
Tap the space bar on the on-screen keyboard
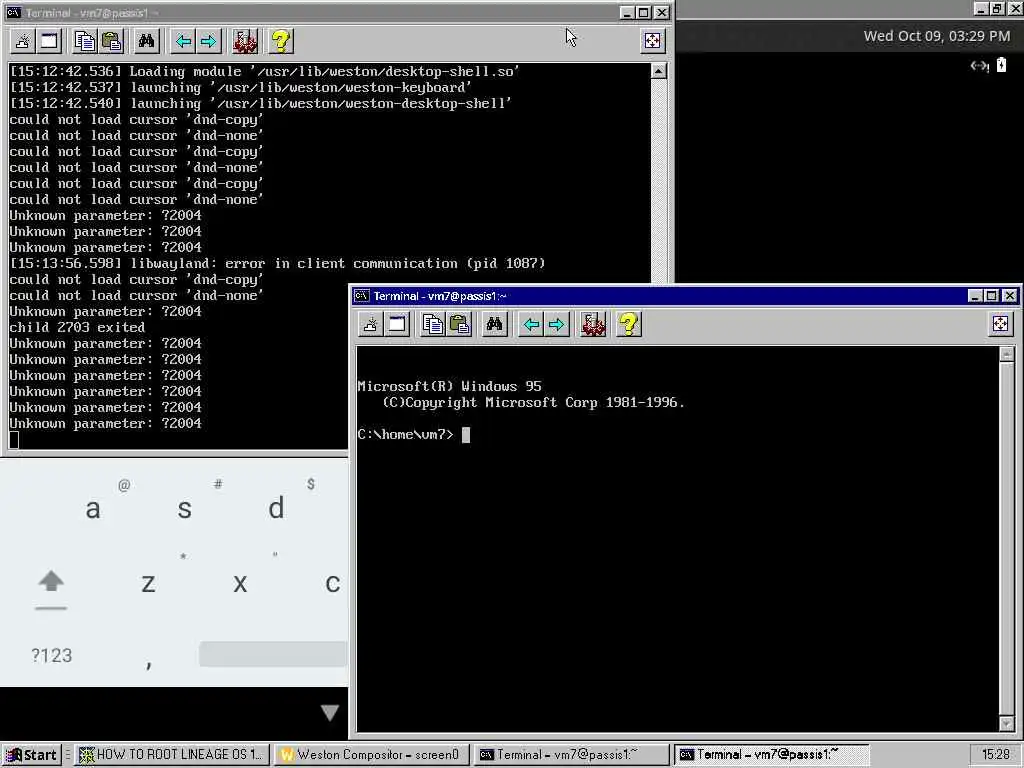coord(273,654)
